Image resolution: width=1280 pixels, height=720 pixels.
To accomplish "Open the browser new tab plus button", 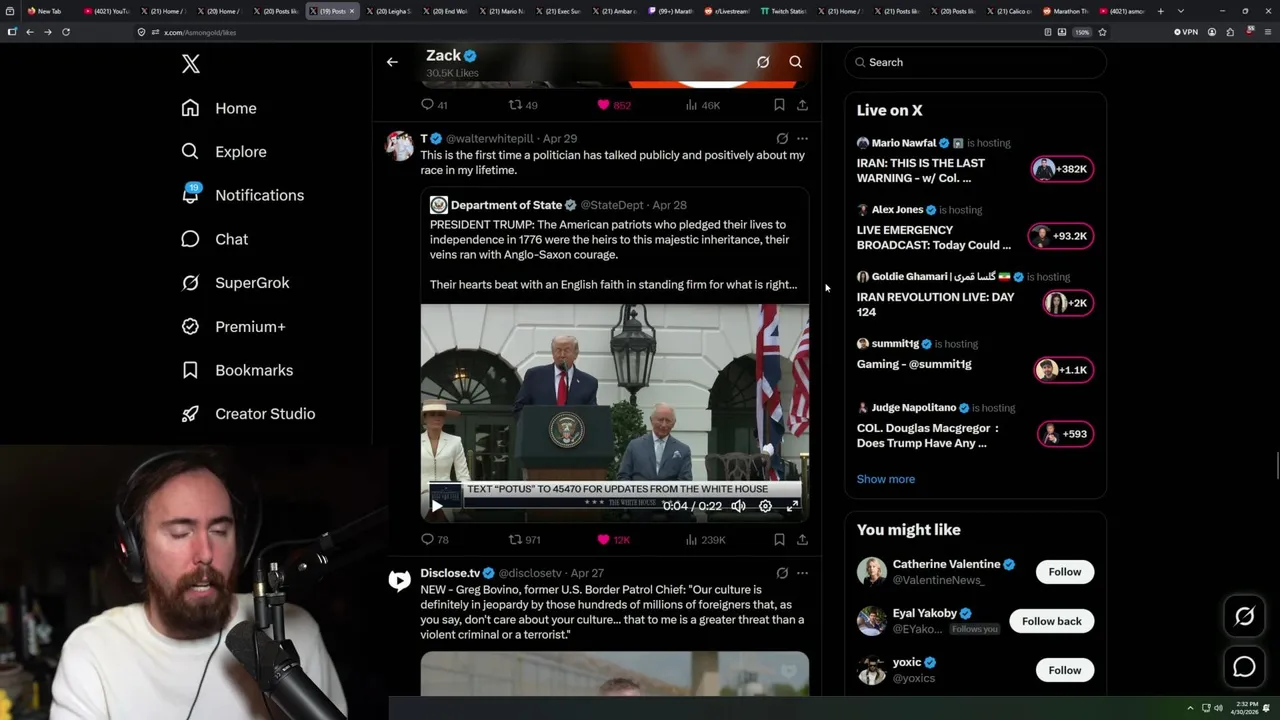I will pyautogui.click(x=1160, y=11).
